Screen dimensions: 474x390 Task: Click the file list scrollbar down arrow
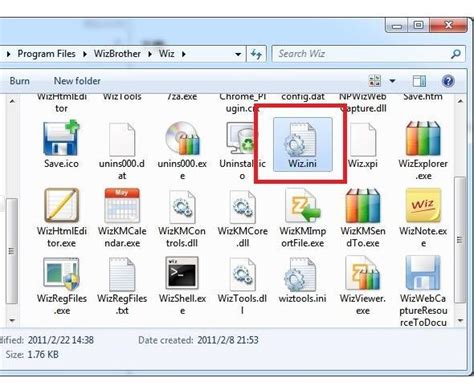click(x=460, y=320)
